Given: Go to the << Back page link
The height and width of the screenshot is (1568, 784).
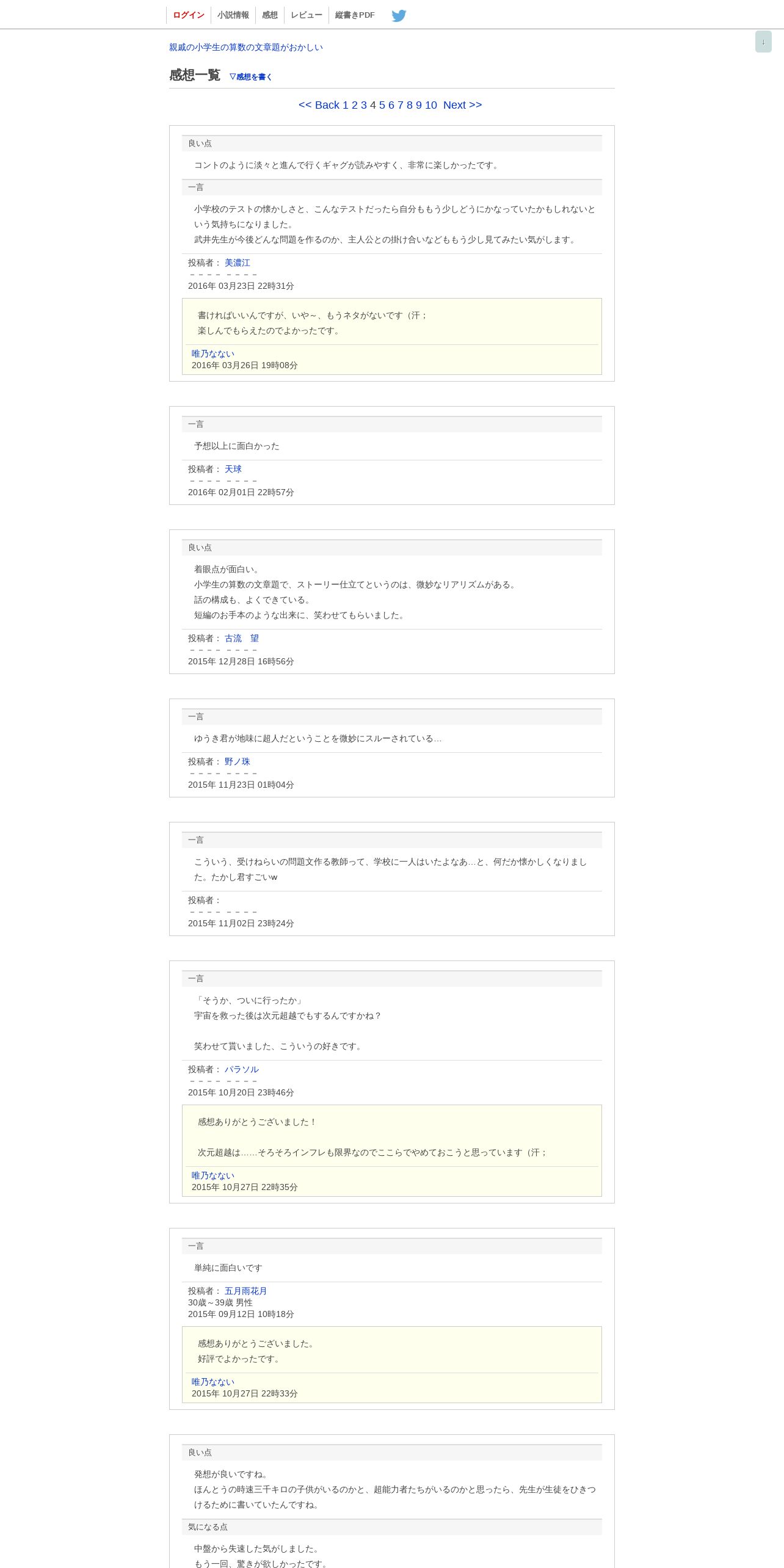Looking at the screenshot, I should [319, 105].
